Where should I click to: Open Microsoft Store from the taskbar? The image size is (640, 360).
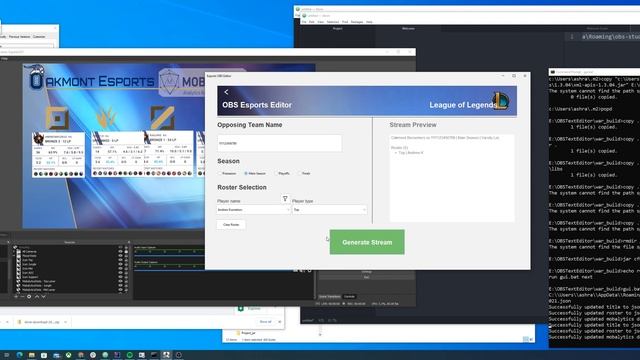[44, 355]
